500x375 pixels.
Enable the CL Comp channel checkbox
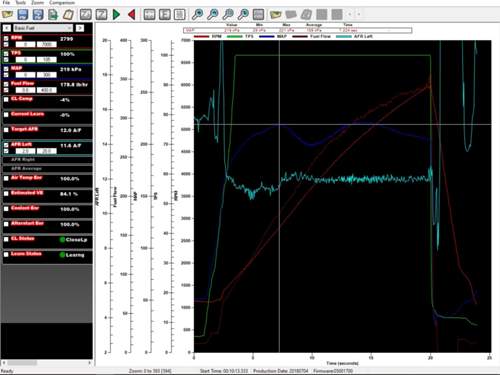6,99
